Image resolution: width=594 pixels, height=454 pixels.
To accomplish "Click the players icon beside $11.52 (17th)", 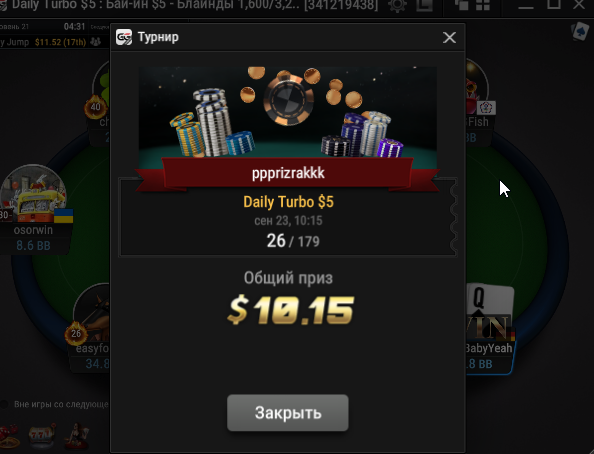I will coord(95,42).
